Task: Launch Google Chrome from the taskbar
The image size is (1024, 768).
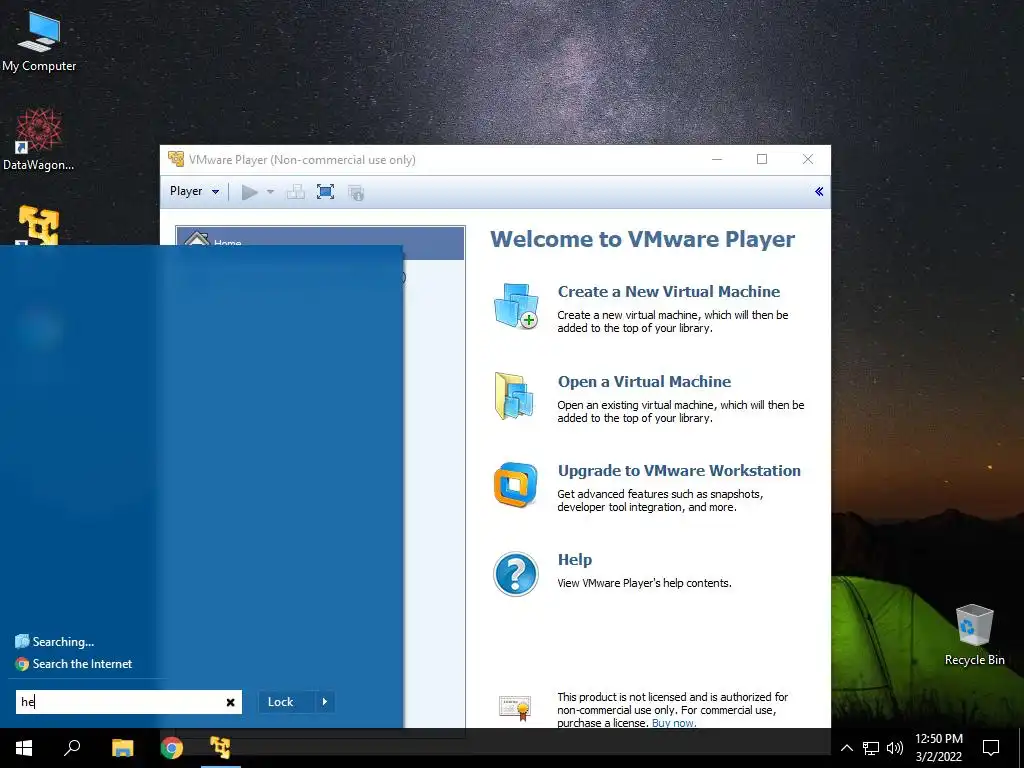Action: click(172, 748)
